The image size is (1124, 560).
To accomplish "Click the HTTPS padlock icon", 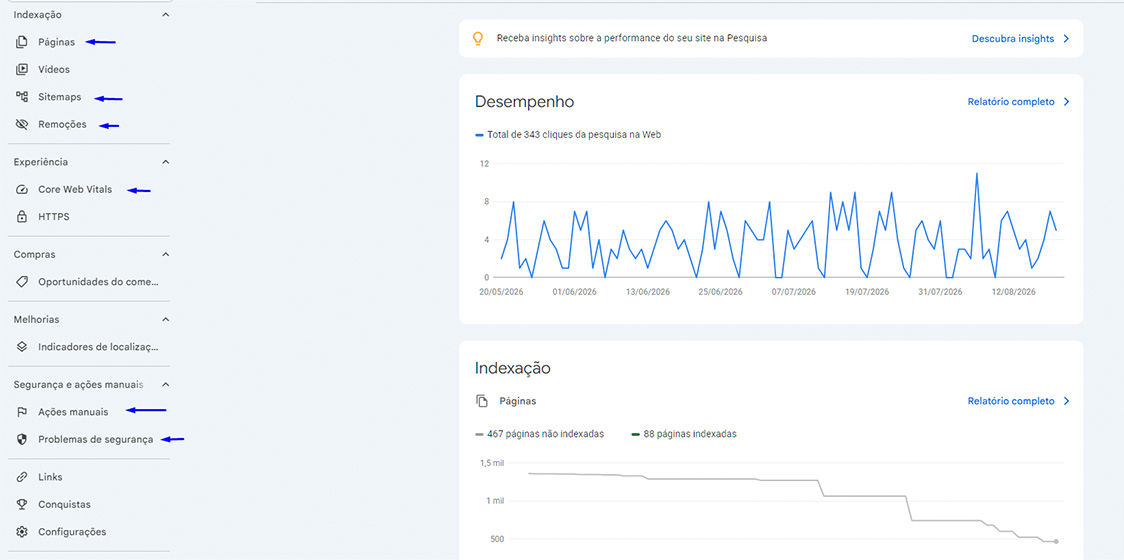I will click(22, 217).
